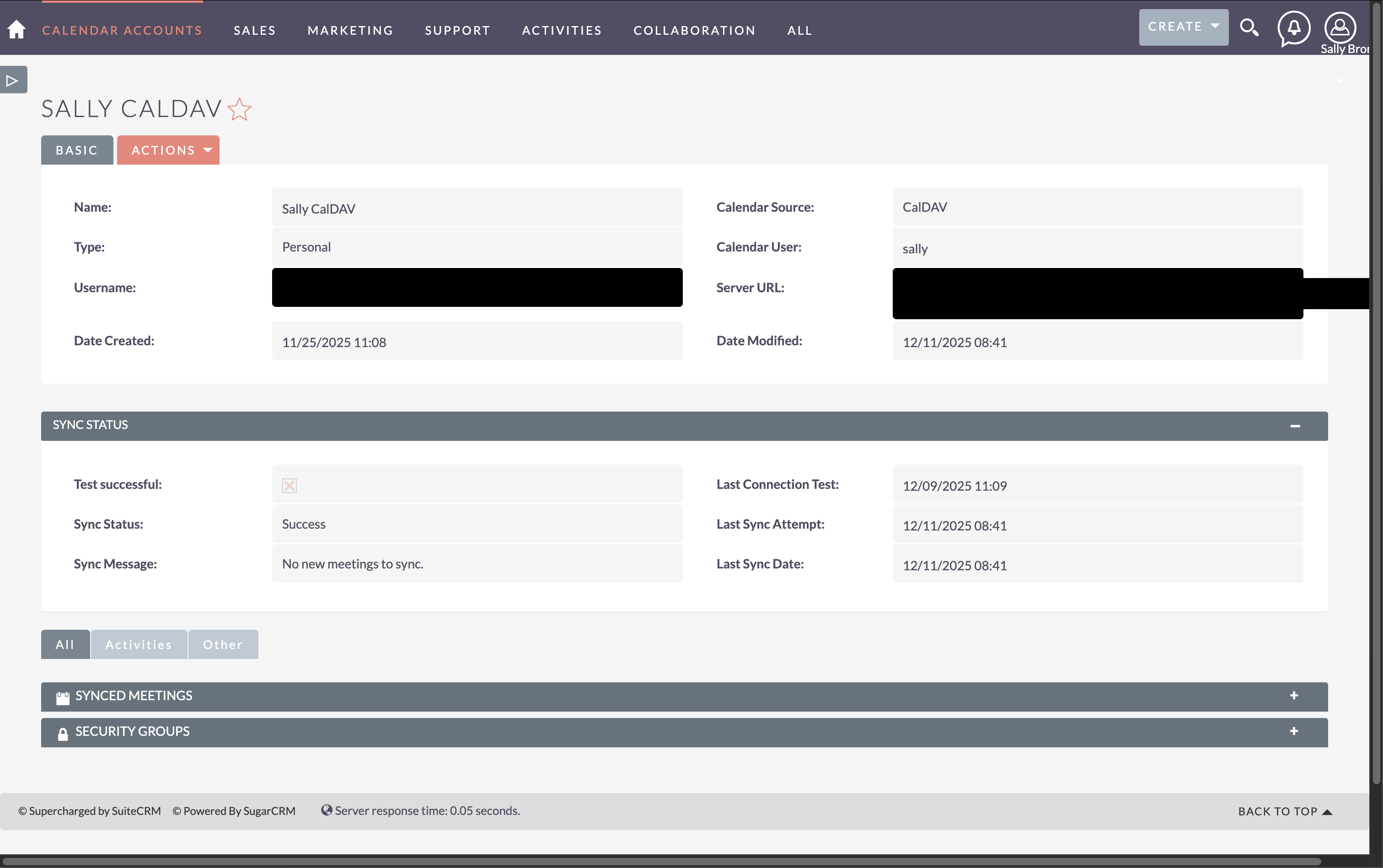The image size is (1383, 868).
Task: Click the home icon in the navigation bar
Action: click(x=16, y=29)
